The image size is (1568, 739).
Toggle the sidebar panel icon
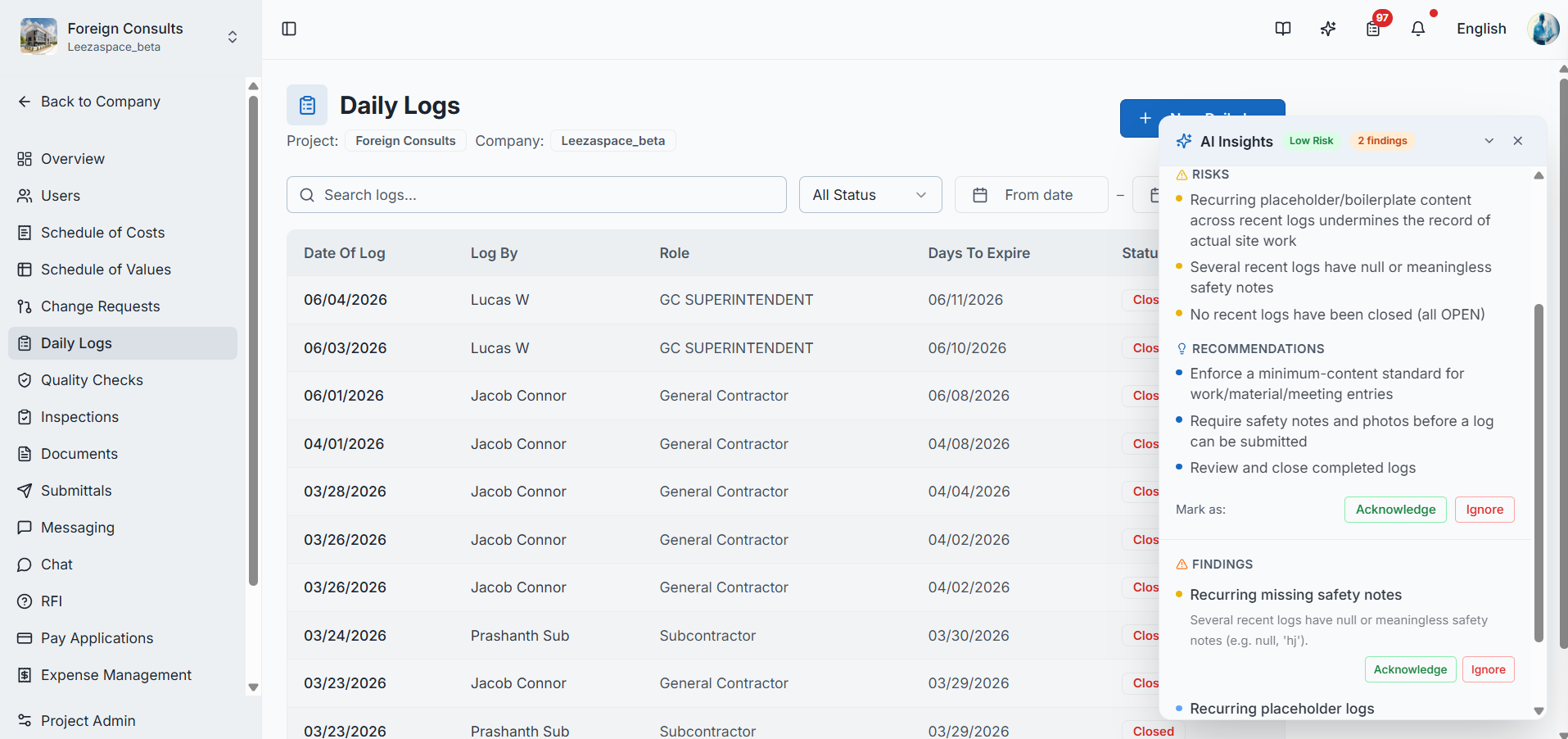[289, 29]
